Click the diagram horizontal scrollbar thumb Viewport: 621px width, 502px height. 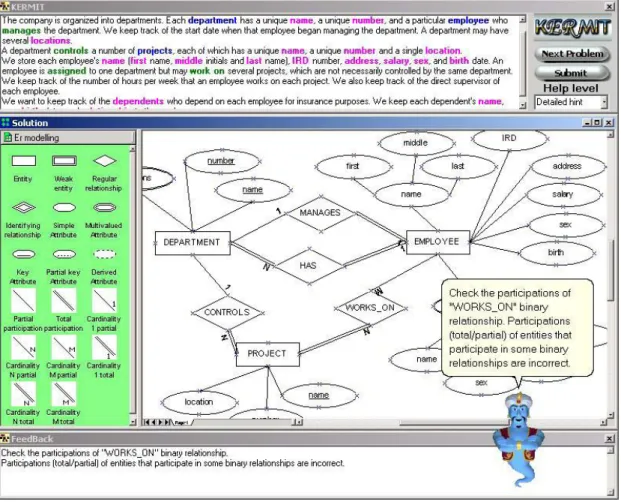(x=455, y=423)
